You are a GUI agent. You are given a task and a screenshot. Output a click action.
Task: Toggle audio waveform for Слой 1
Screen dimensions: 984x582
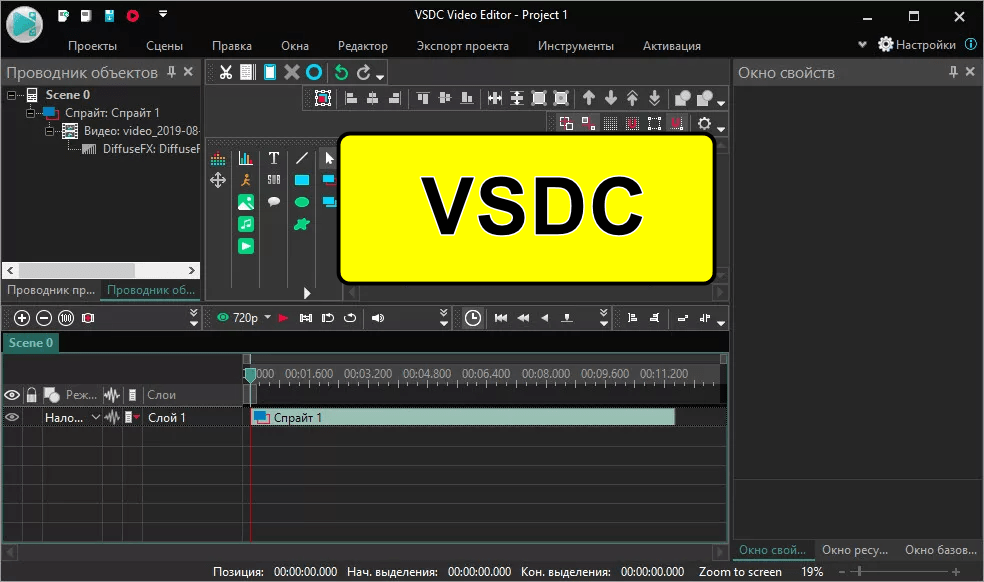(x=112, y=418)
